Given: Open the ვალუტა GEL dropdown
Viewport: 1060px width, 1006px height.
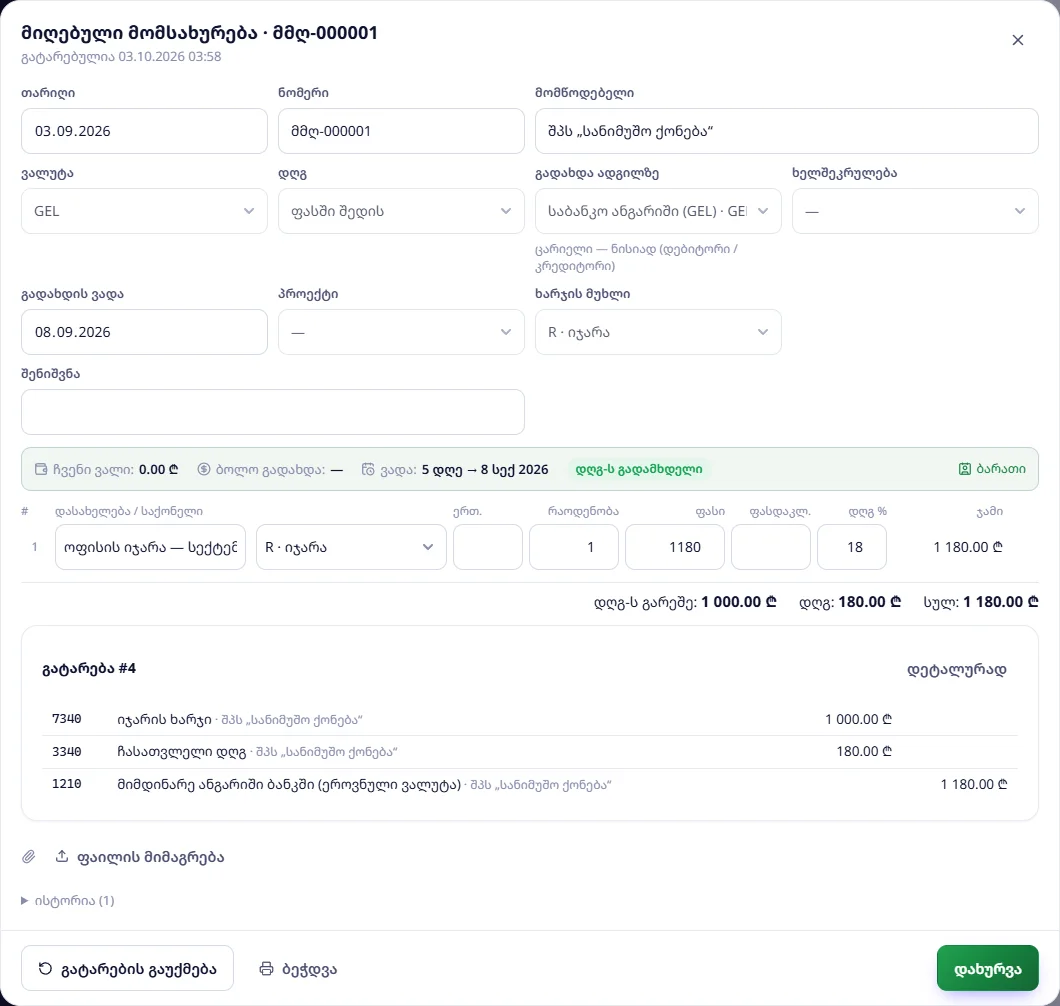Looking at the screenshot, I should point(144,211).
